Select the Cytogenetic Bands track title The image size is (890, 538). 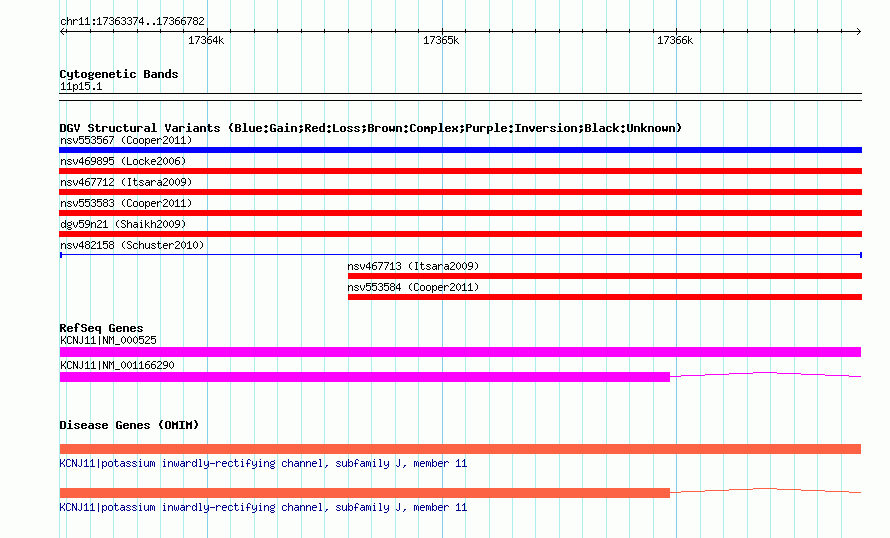(119, 74)
